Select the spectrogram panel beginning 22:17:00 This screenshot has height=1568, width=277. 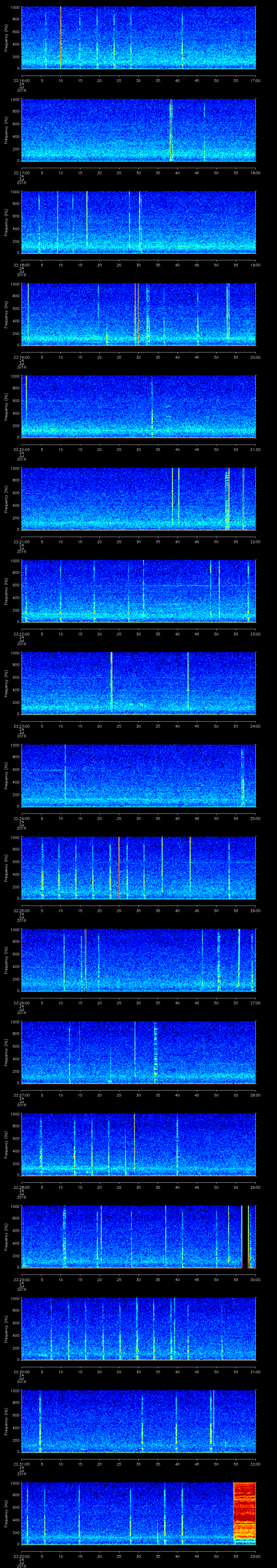139,130
